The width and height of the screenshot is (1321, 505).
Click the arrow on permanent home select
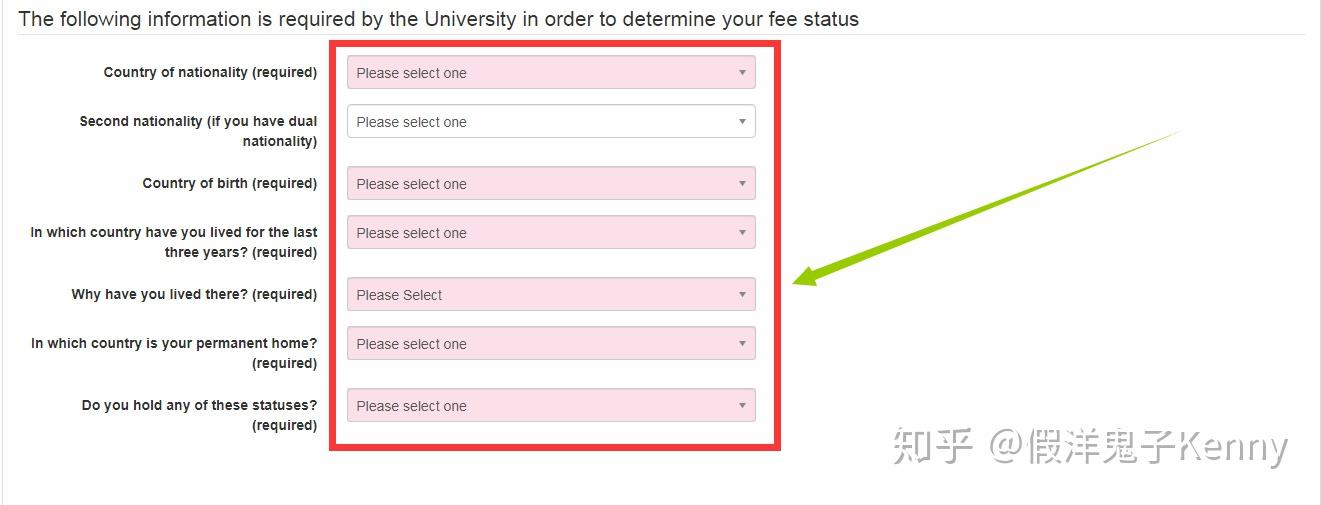(742, 344)
